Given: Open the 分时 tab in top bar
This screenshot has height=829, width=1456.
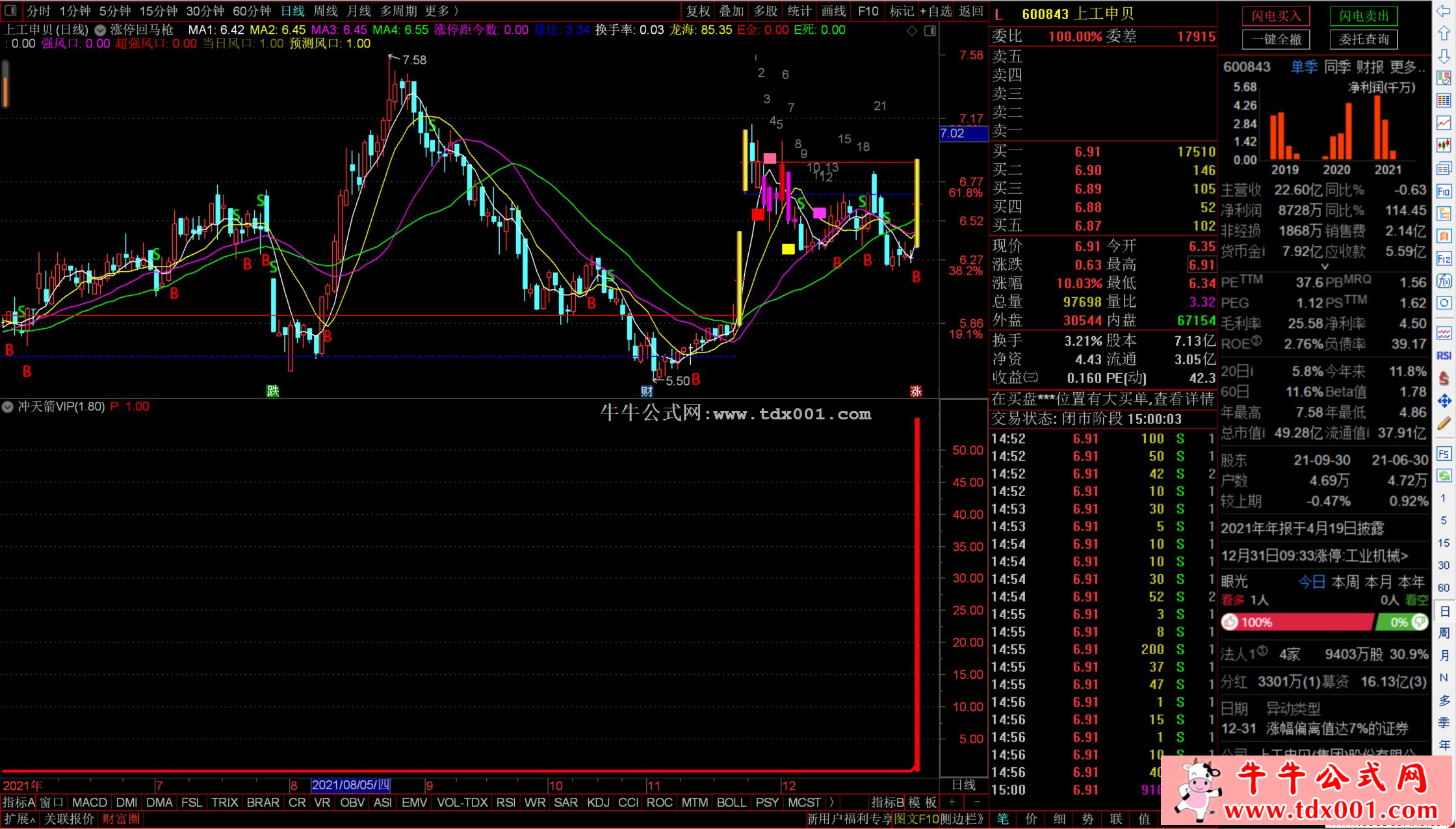Looking at the screenshot, I should coord(38,11).
